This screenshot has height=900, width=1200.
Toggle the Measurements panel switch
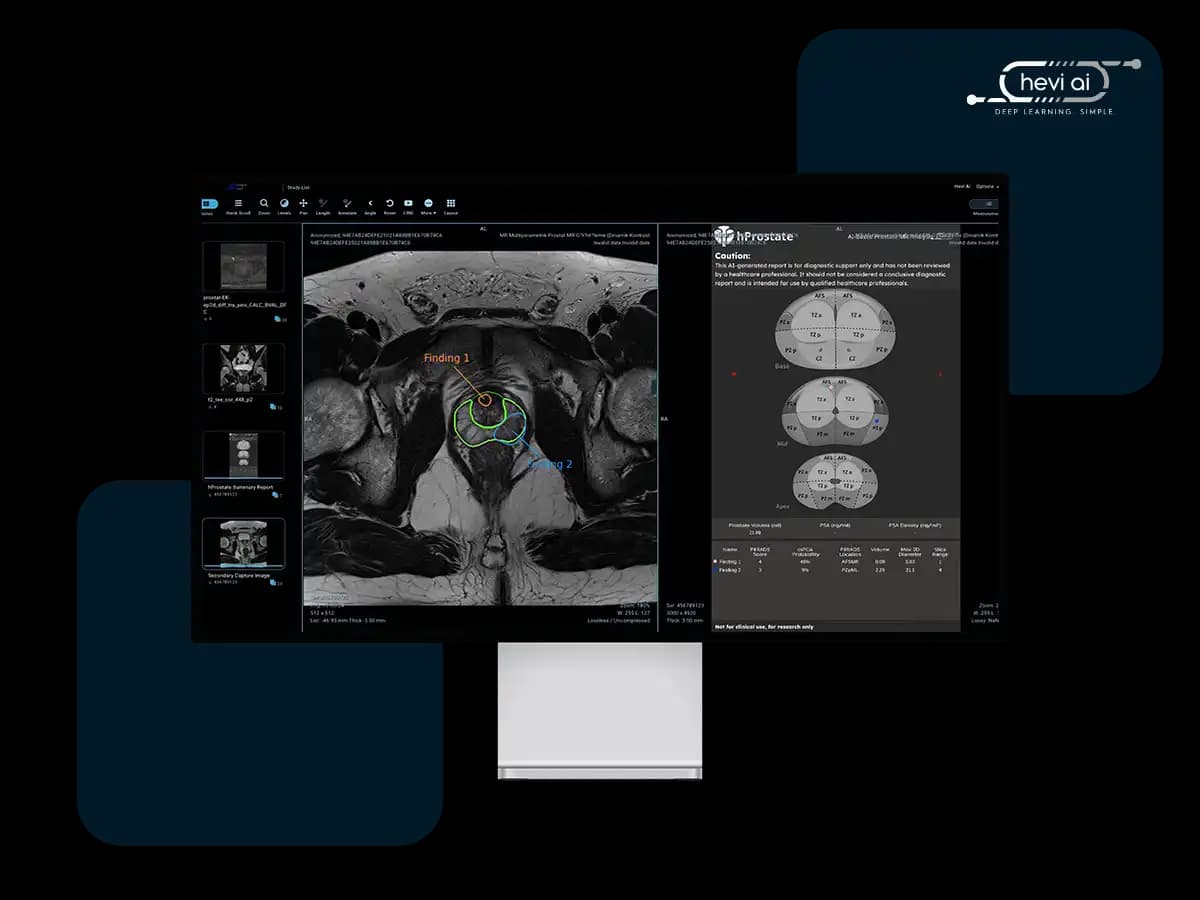pos(984,206)
